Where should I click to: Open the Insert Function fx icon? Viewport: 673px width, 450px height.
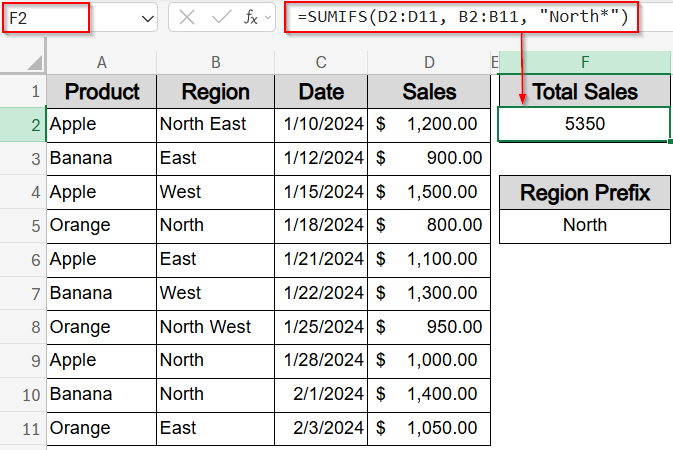(250, 18)
